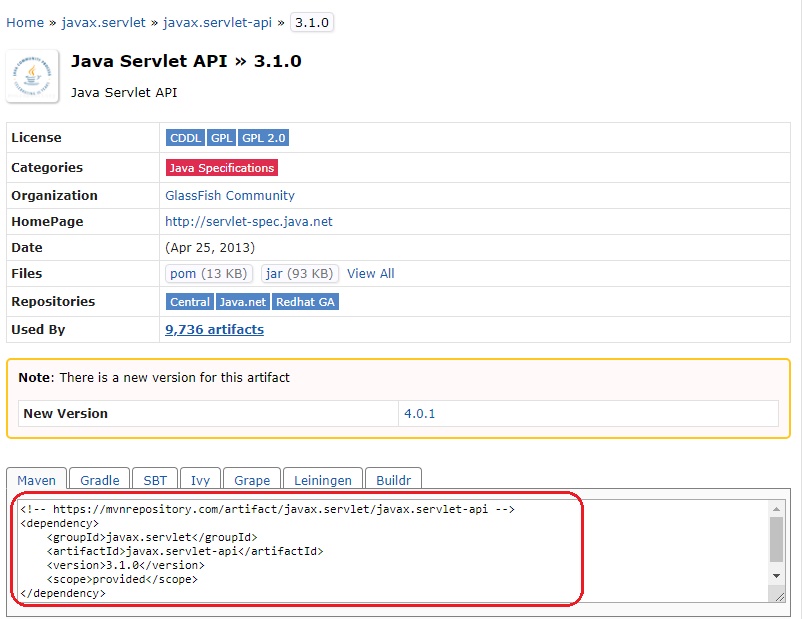
Task: Click the mvnrepository URL comment line
Action: [x=268, y=509]
